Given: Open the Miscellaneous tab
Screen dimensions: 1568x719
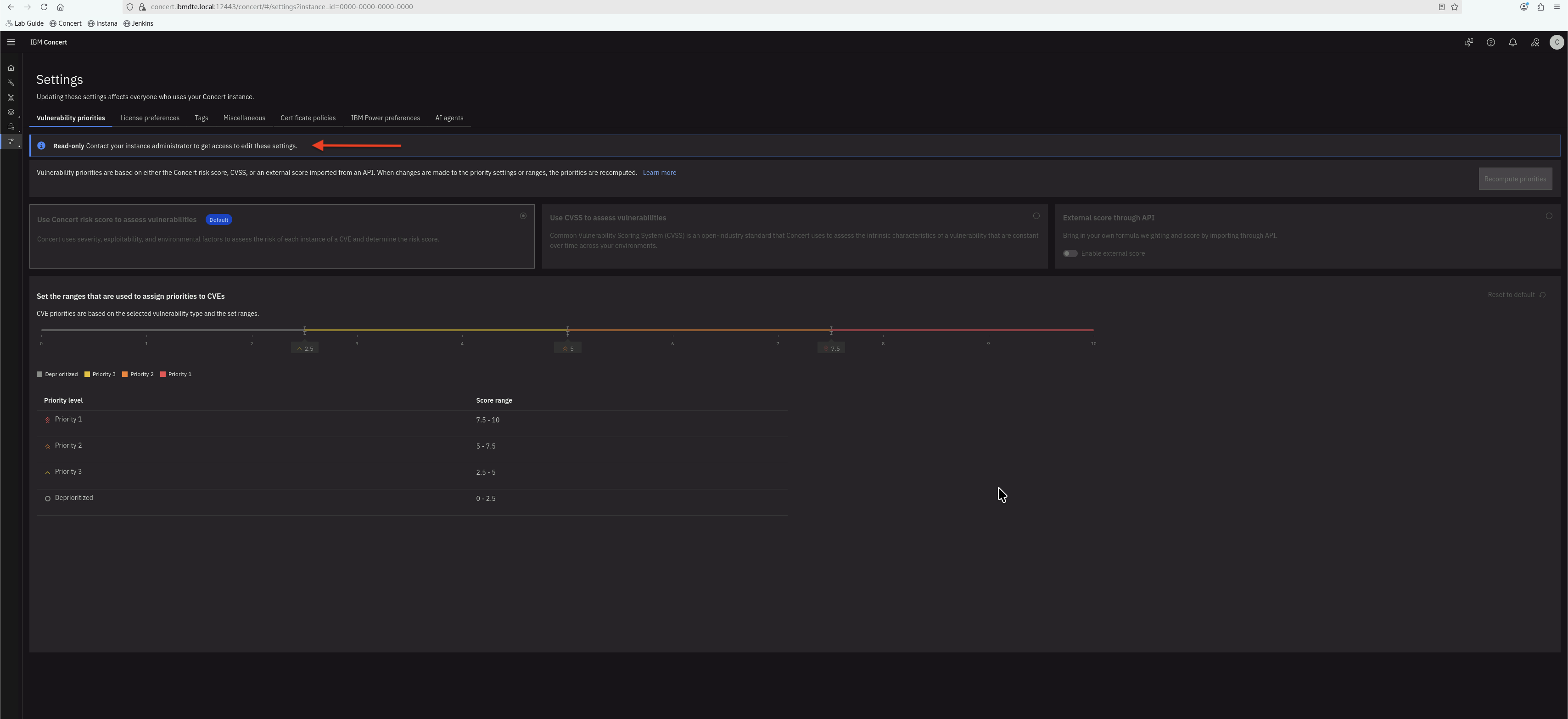Looking at the screenshot, I should [x=244, y=118].
